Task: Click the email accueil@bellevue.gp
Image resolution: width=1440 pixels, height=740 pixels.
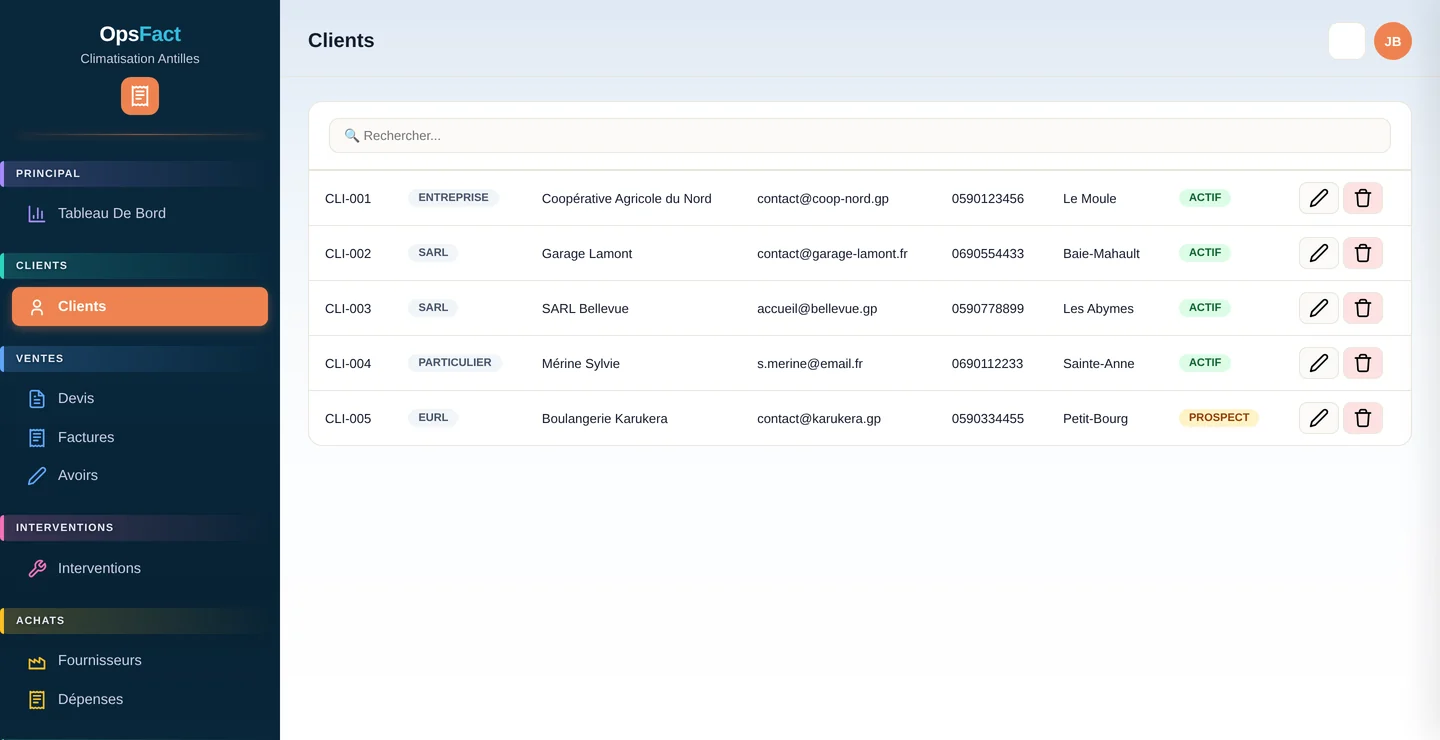Action: [x=817, y=309]
